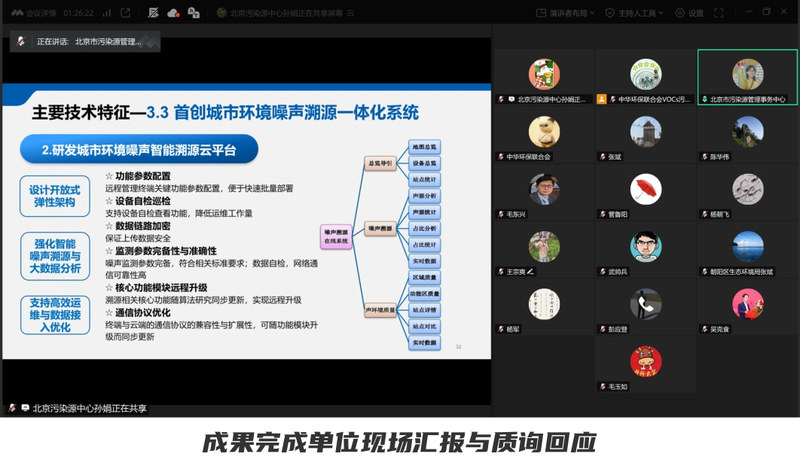Select 毛玉如's red bull avatar
This screenshot has height=469, width=800.
click(x=646, y=362)
